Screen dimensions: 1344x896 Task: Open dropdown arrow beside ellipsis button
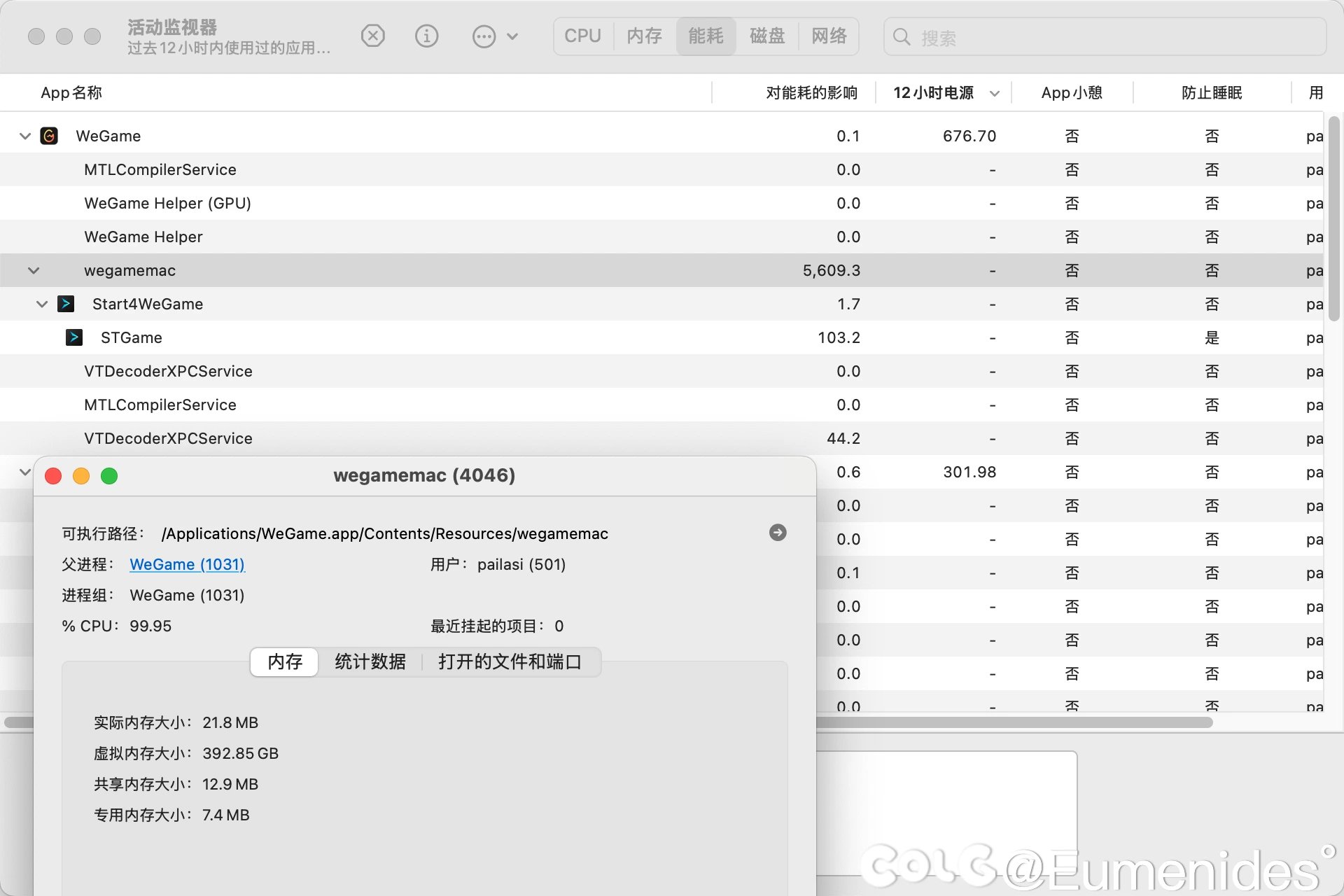[x=512, y=36]
